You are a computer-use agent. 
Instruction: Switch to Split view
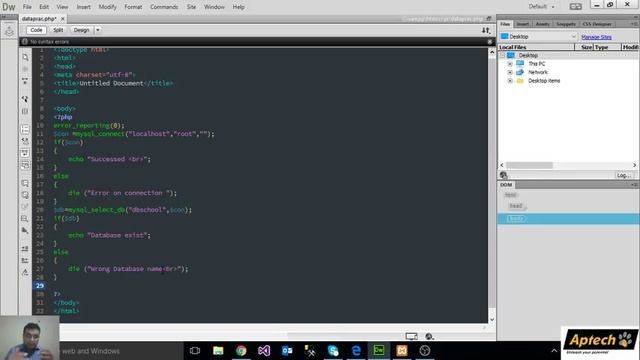click(58, 30)
